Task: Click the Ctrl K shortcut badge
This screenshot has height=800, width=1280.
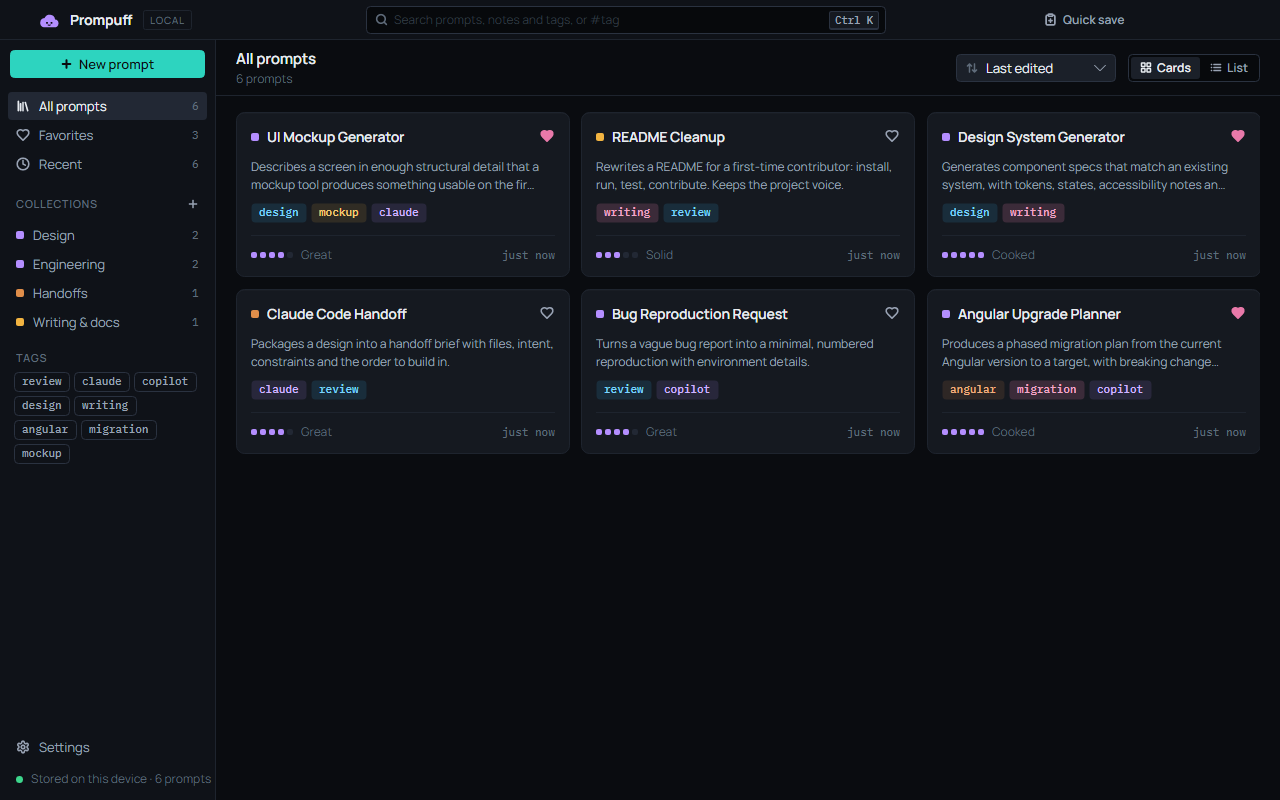Action: [x=854, y=20]
